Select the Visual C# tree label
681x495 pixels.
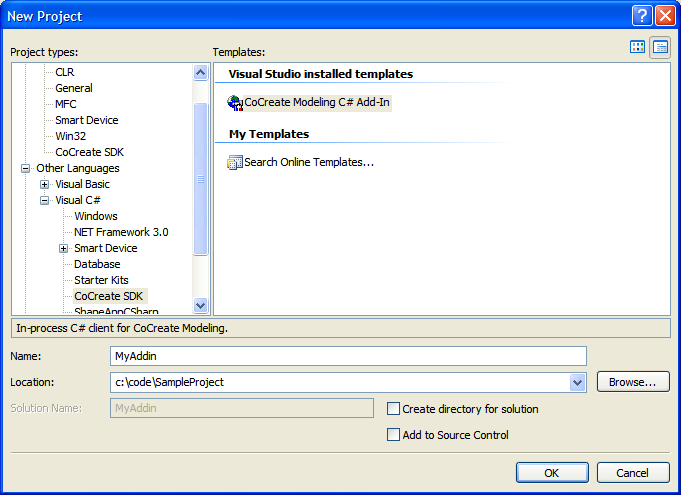pos(78,201)
